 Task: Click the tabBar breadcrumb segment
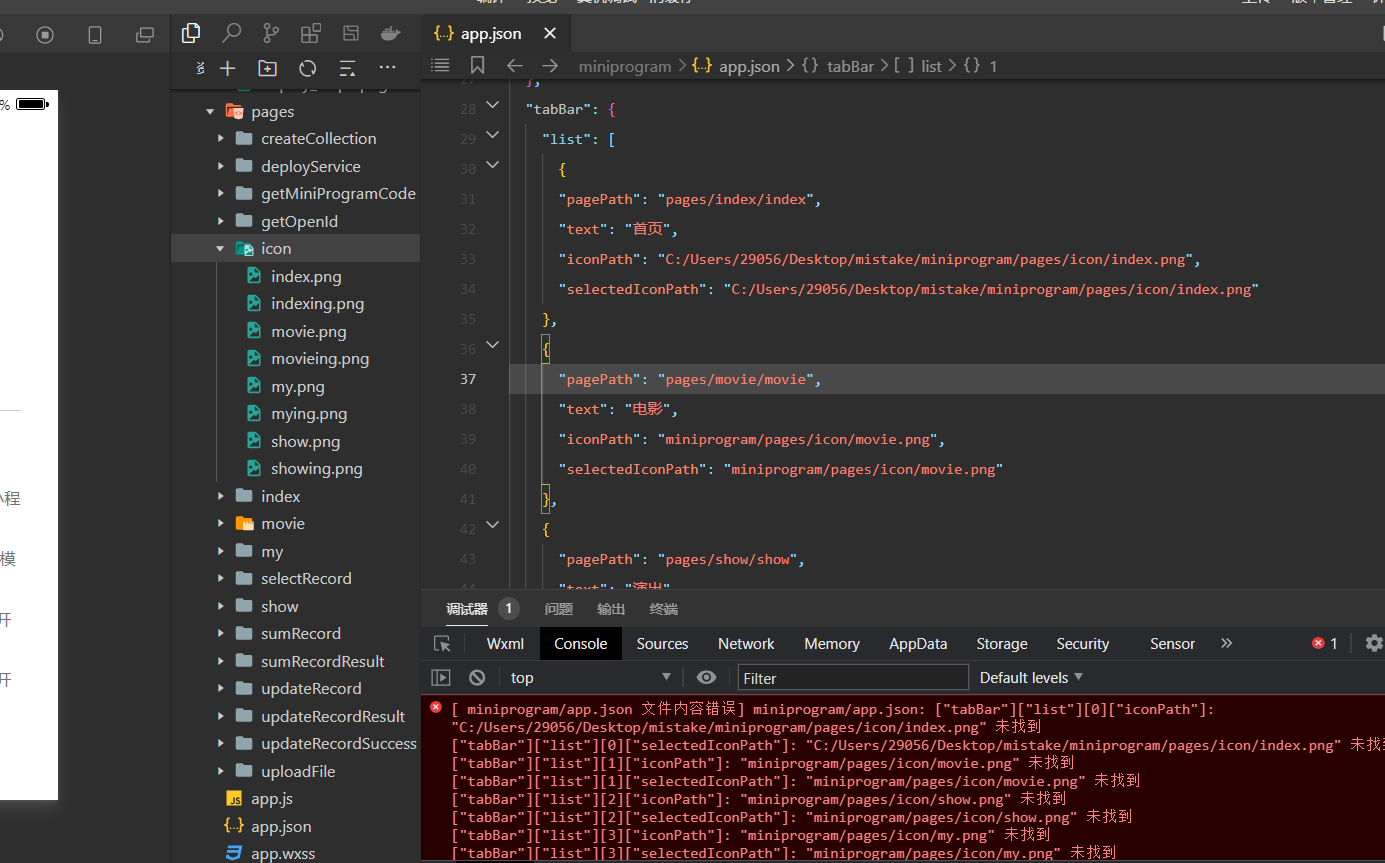click(849, 66)
